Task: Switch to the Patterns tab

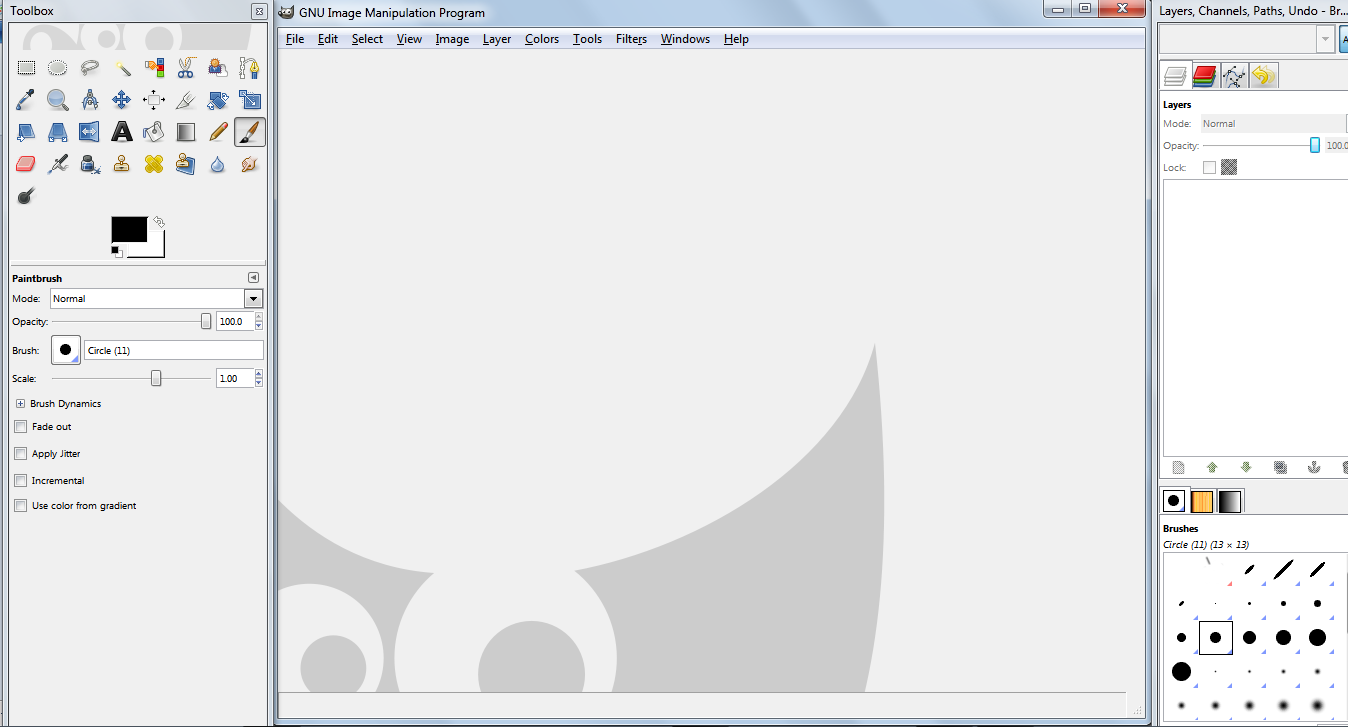Action: (x=1202, y=501)
